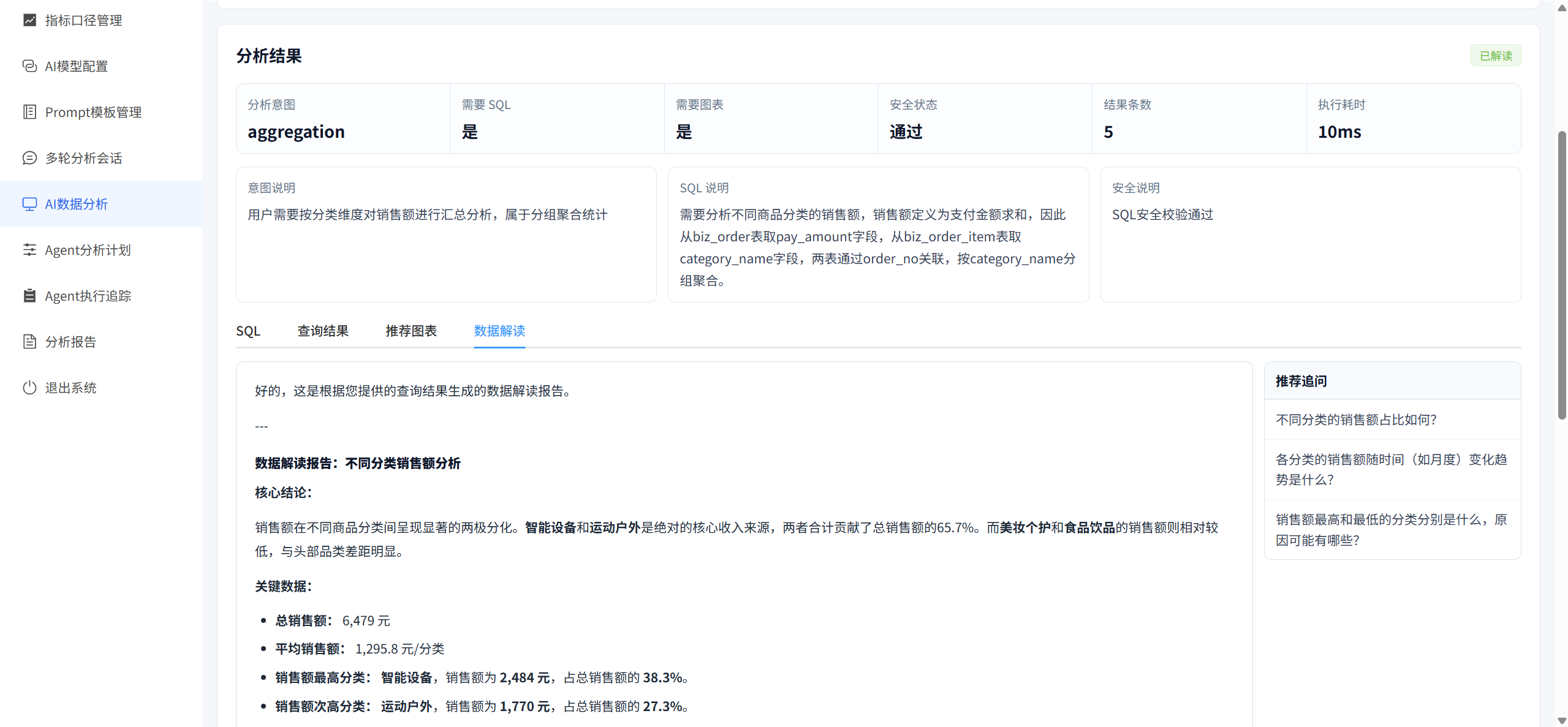Click the 执行耗时 value 10ms
The width and height of the screenshot is (1568, 727).
(x=1339, y=132)
